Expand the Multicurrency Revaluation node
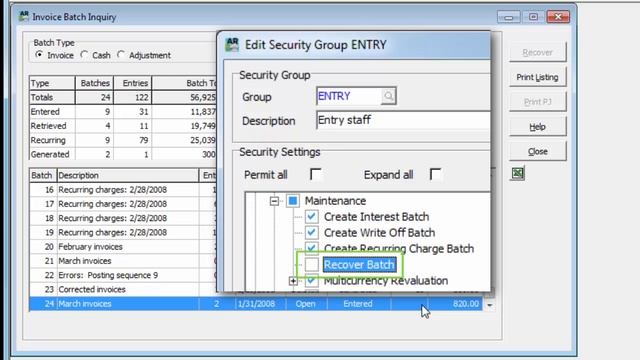 [x=293, y=281]
